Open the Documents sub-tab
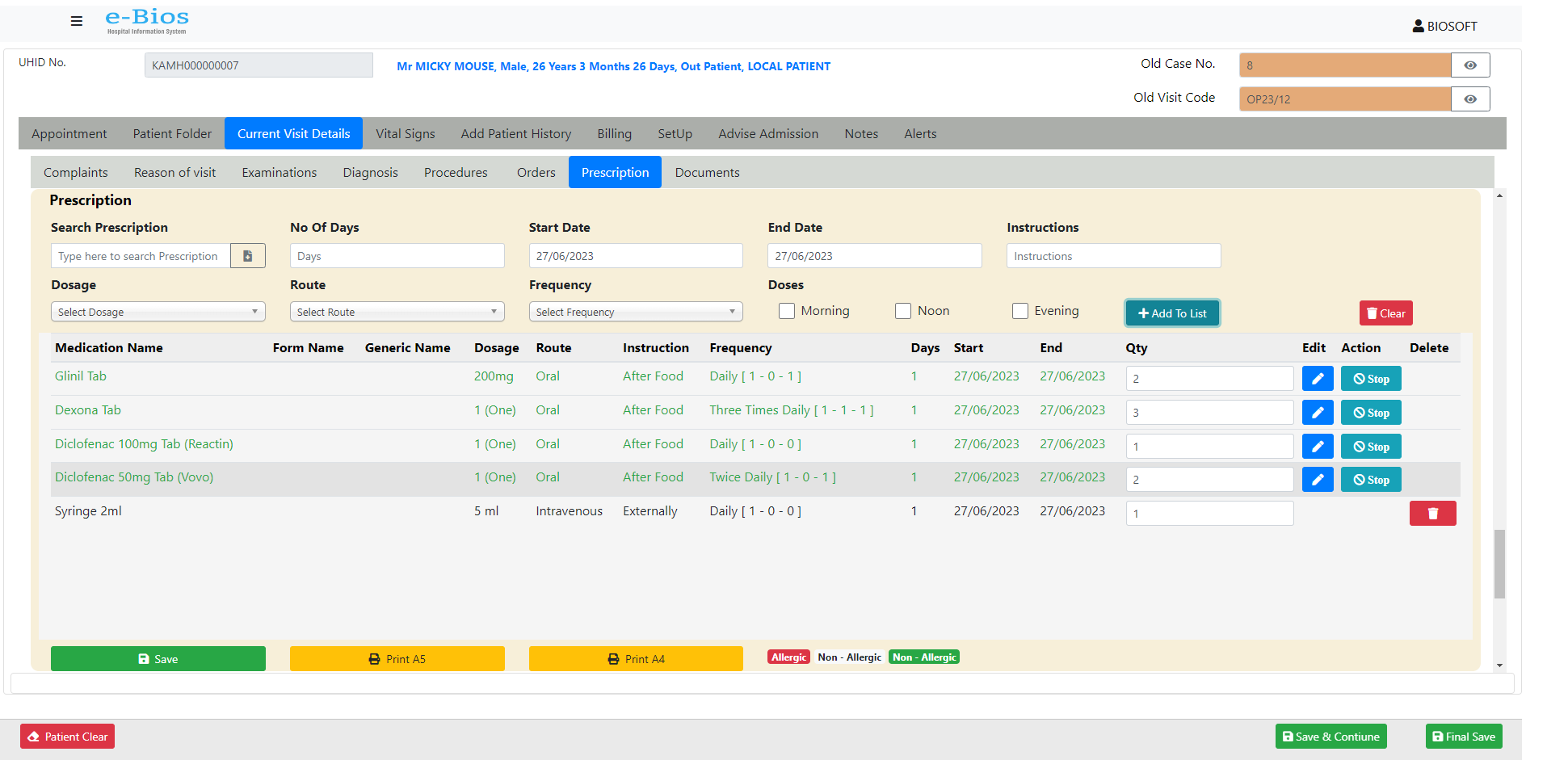The height and width of the screenshot is (760, 1568). 708,173
